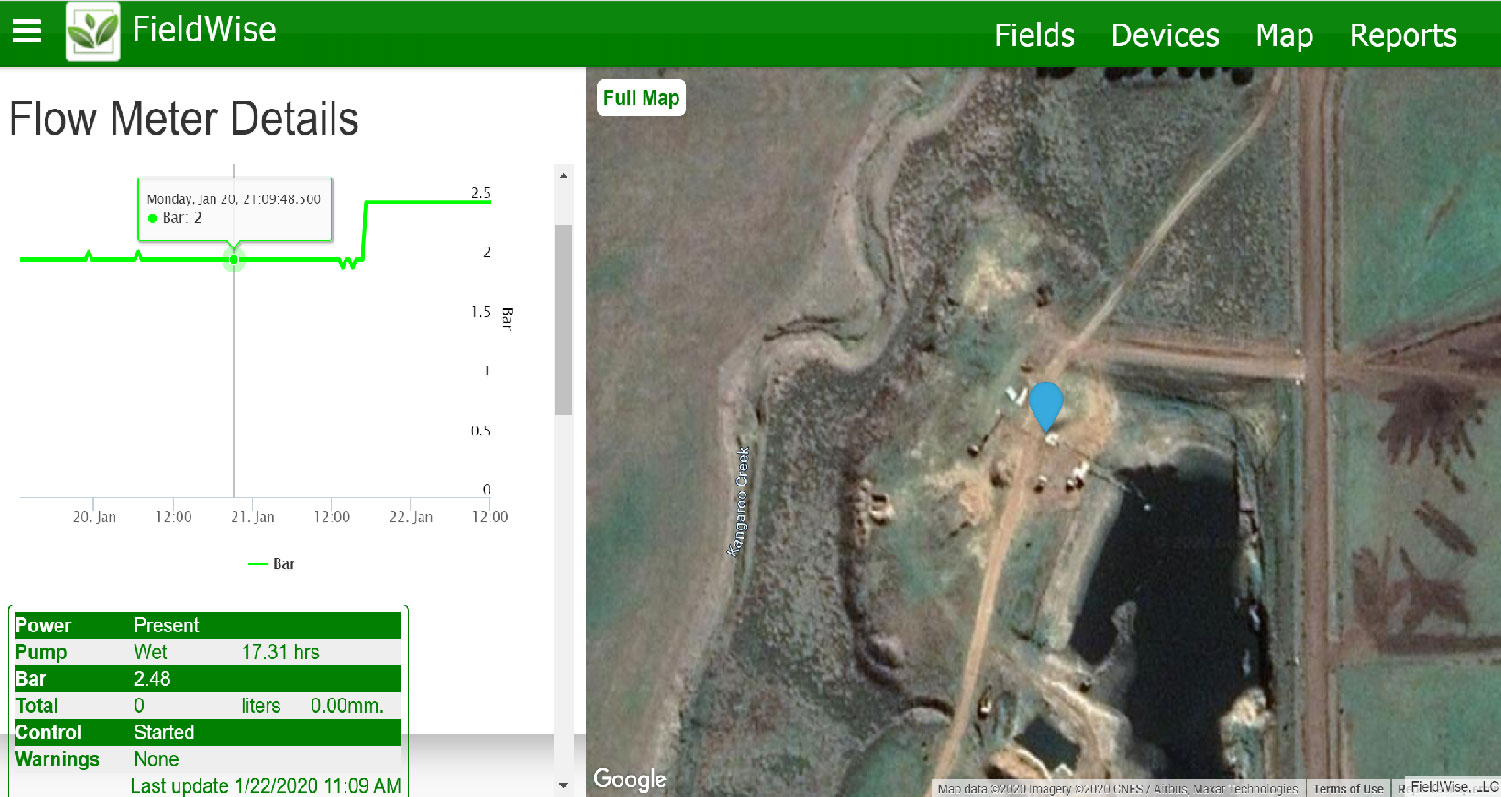Select the Control row showing Started
This screenshot has width=1501, height=797.
point(207,732)
